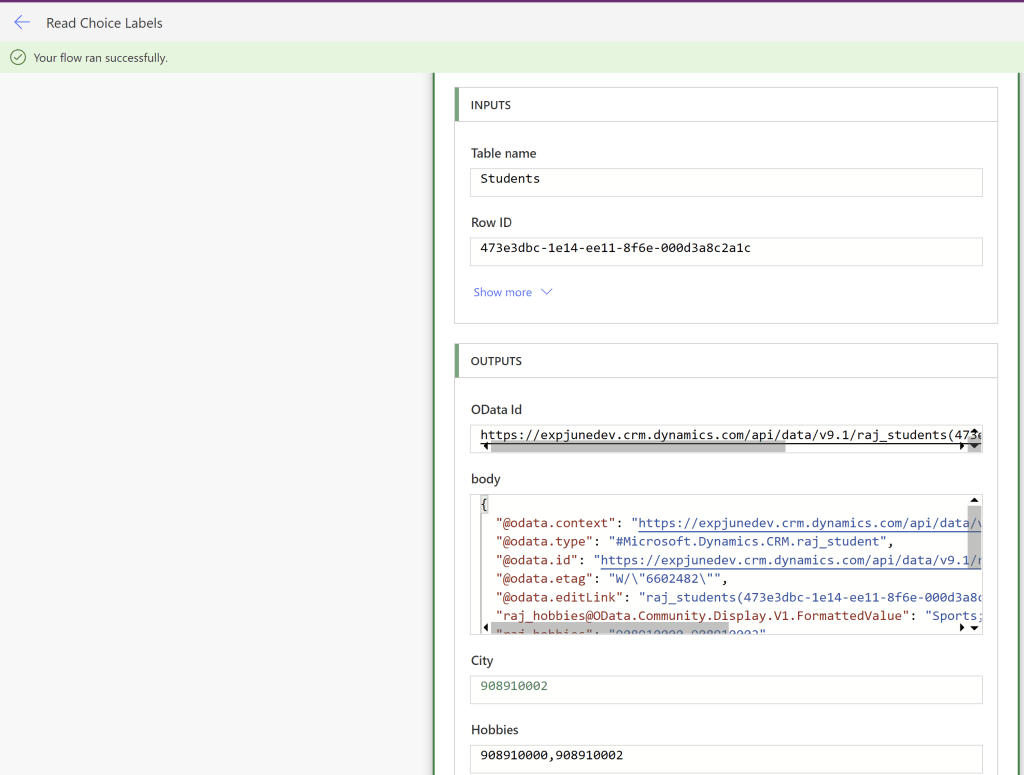The height and width of the screenshot is (775, 1024).
Task: Click the body vertical scrollbar thumb
Action: click(975, 535)
